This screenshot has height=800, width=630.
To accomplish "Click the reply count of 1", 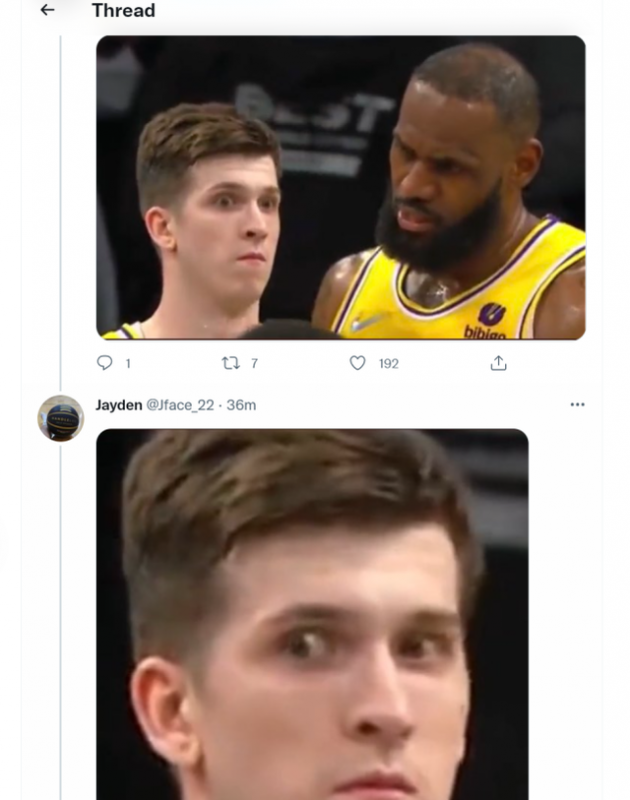I will [x=127, y=364].
